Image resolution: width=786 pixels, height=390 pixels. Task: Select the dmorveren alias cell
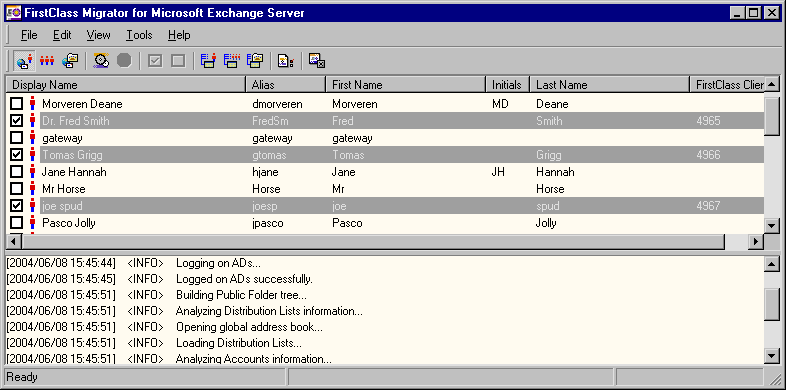pyautogui.click(x=277, y=104)
